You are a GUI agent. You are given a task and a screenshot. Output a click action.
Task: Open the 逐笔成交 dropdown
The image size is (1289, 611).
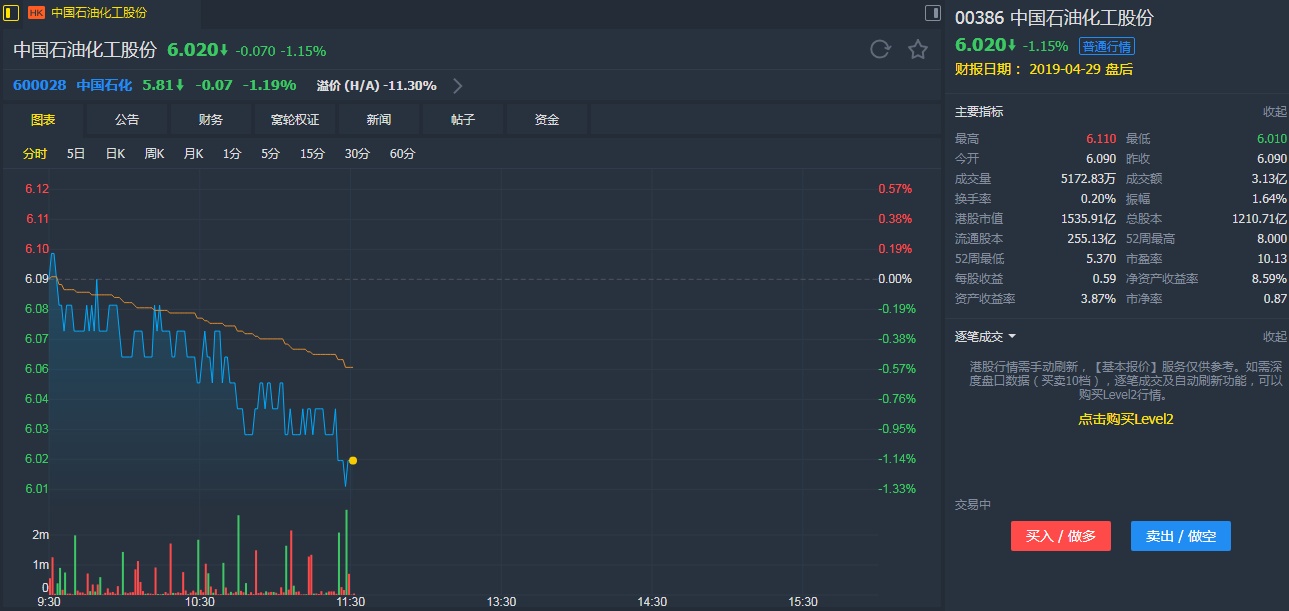tap(986, 337)
